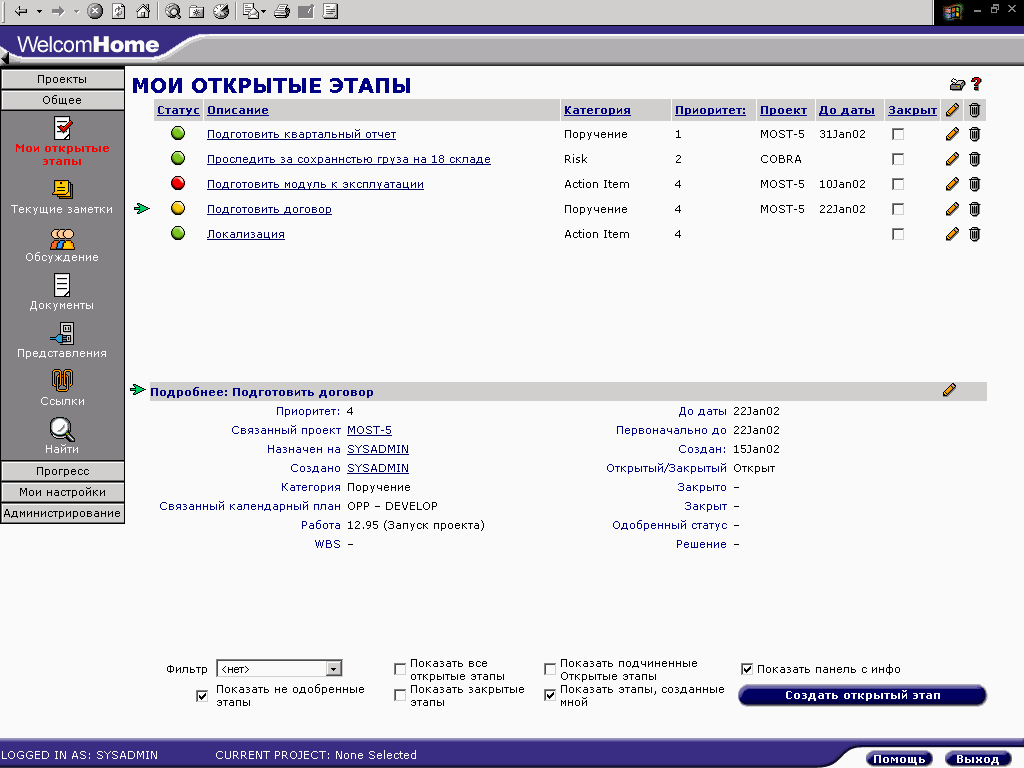Open Back button history dropdown arrow
Viewport: 1024px width, 768px height.
(x=39, y=12)
